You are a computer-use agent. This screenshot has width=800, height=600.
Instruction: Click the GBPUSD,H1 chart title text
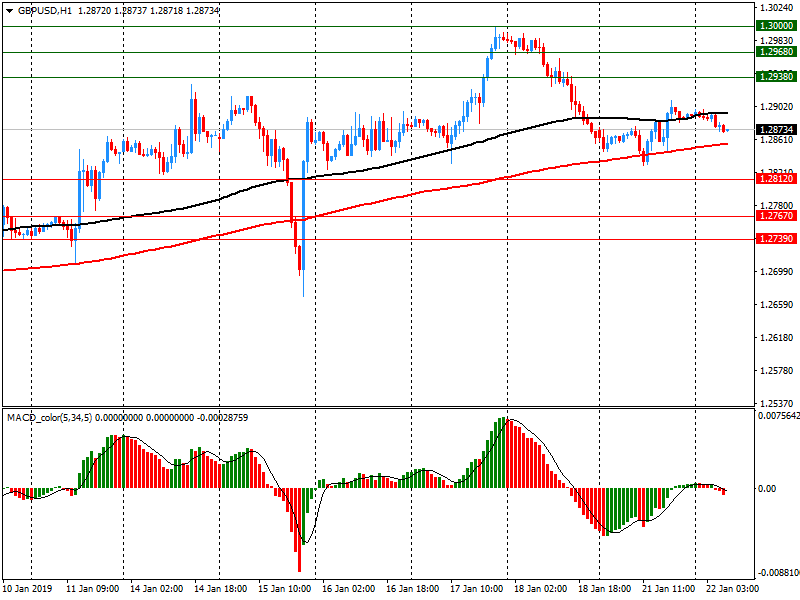tap(45, 10)
